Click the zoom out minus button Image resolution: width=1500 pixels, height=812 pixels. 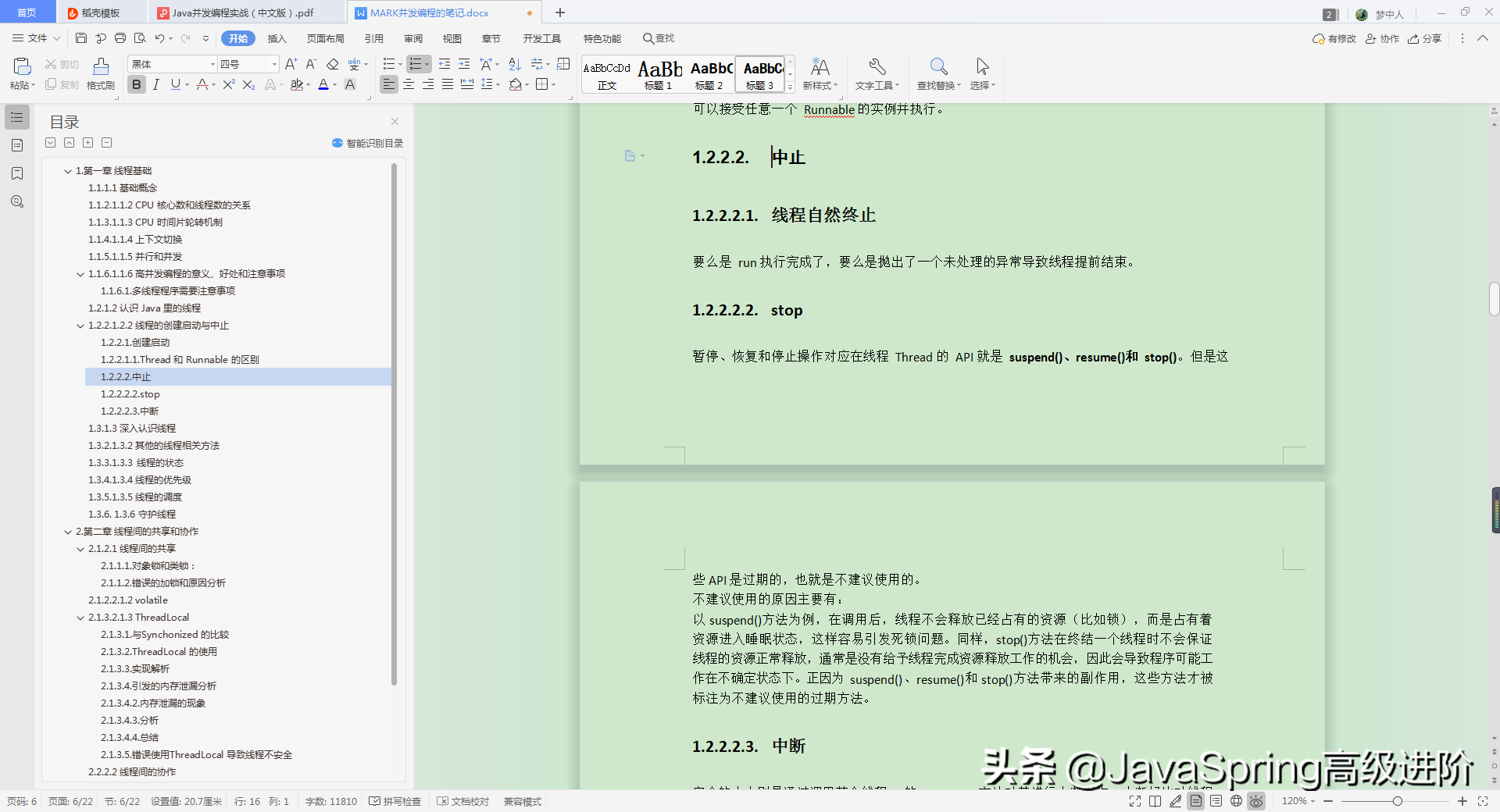(1328, 801)
